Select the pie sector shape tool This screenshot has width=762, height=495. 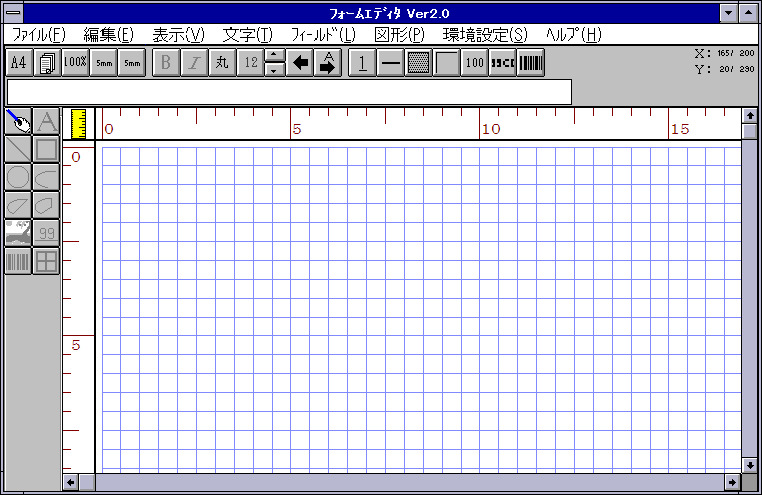18,205
